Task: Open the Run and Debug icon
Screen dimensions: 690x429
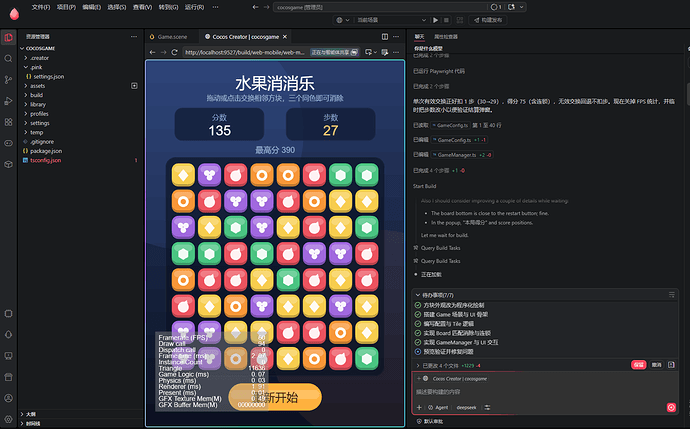Action: [8, 101]
